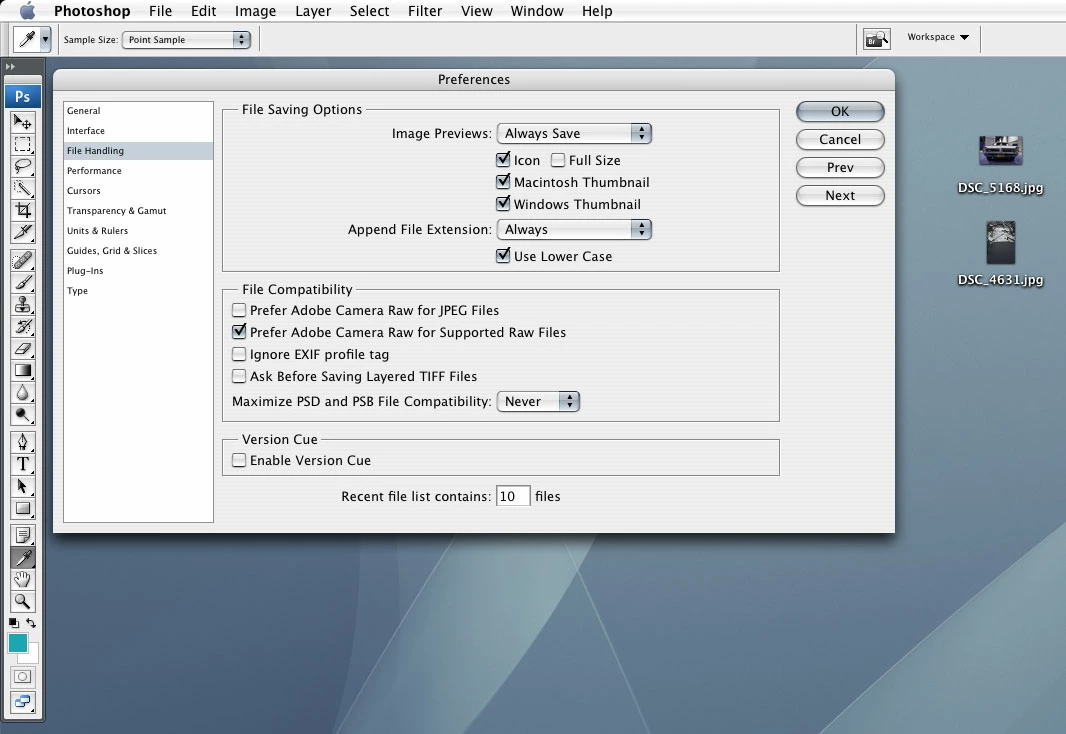
Task: Select the Move tool
Action: coord(22,122)
